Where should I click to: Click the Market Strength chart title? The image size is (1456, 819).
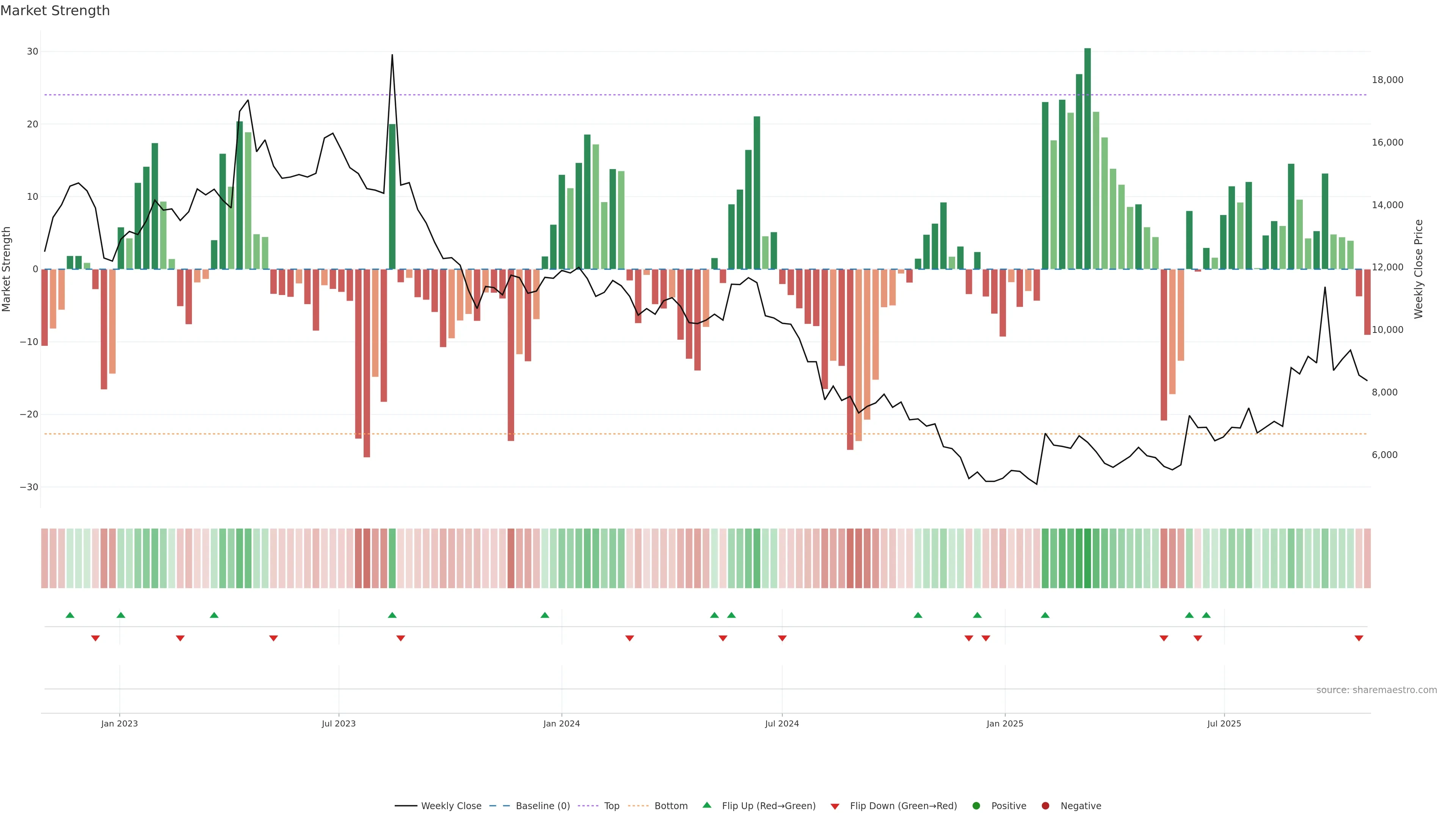[x=55, y=11]
